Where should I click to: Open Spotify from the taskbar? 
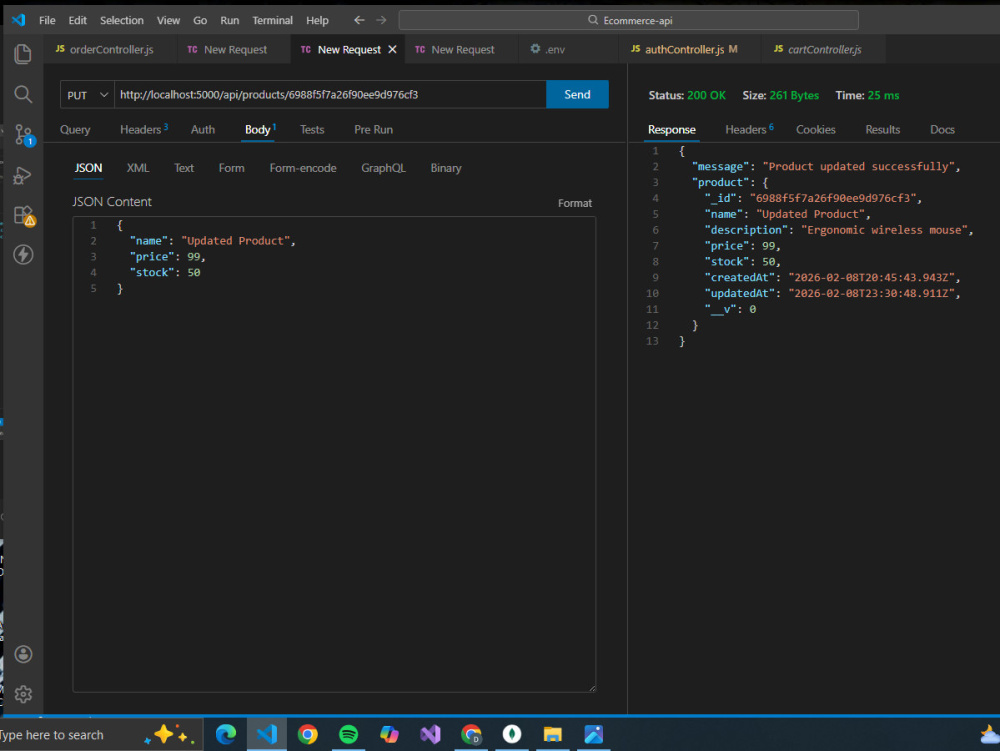click(348, 734)
